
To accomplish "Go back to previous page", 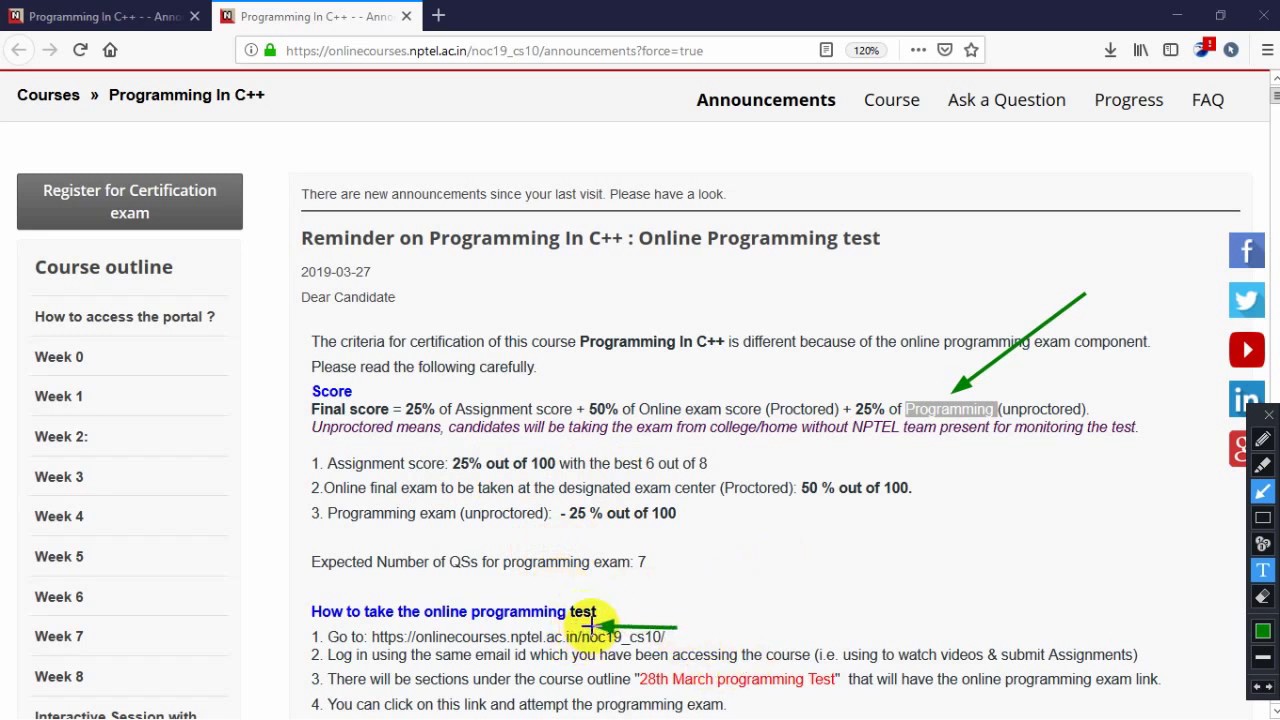I will [19, 50].
